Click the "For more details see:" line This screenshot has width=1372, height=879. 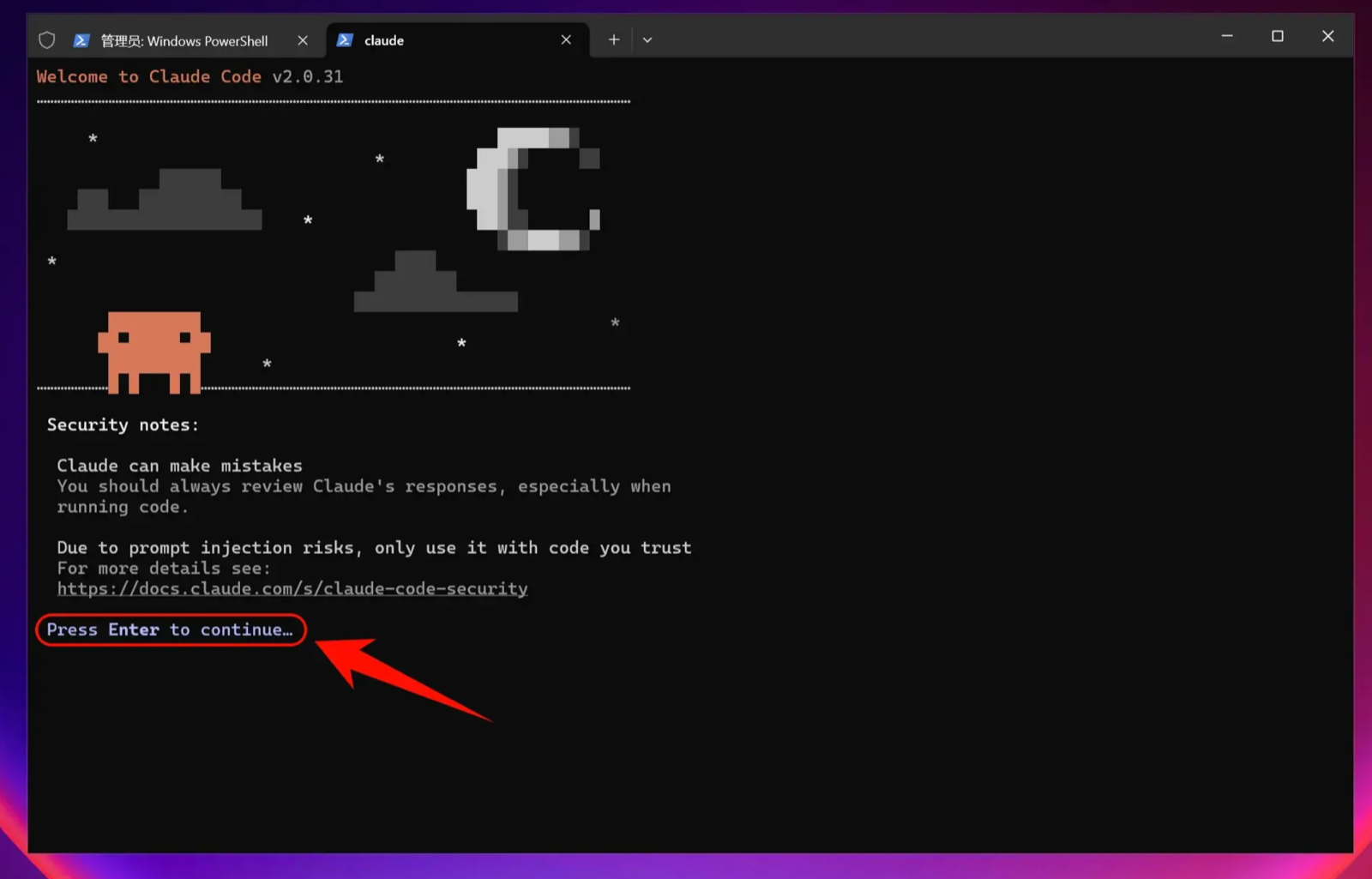click(x=164, y=569)
